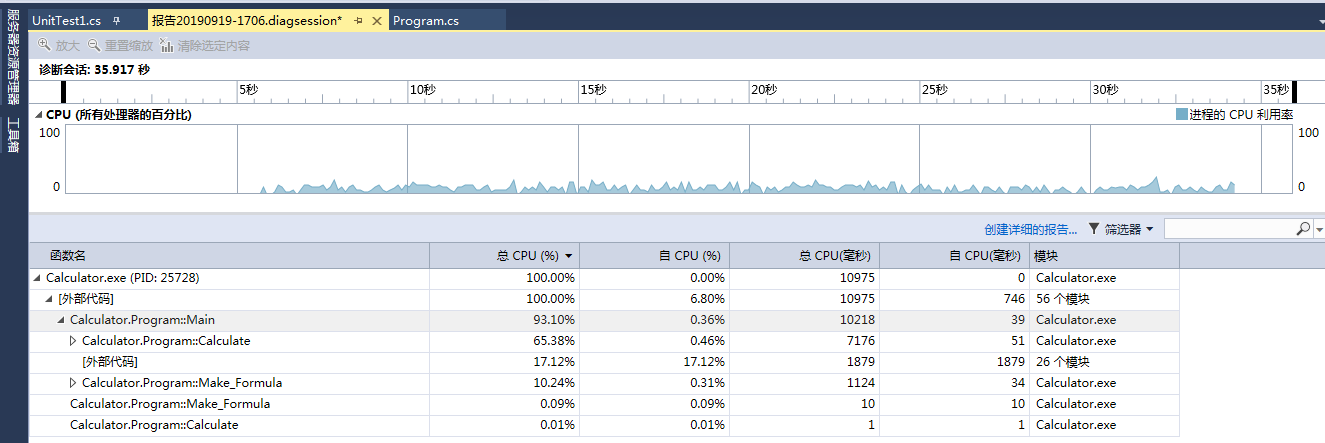Select Calculator.Program::Make_Formula row with 0.09%

(604, 404)
